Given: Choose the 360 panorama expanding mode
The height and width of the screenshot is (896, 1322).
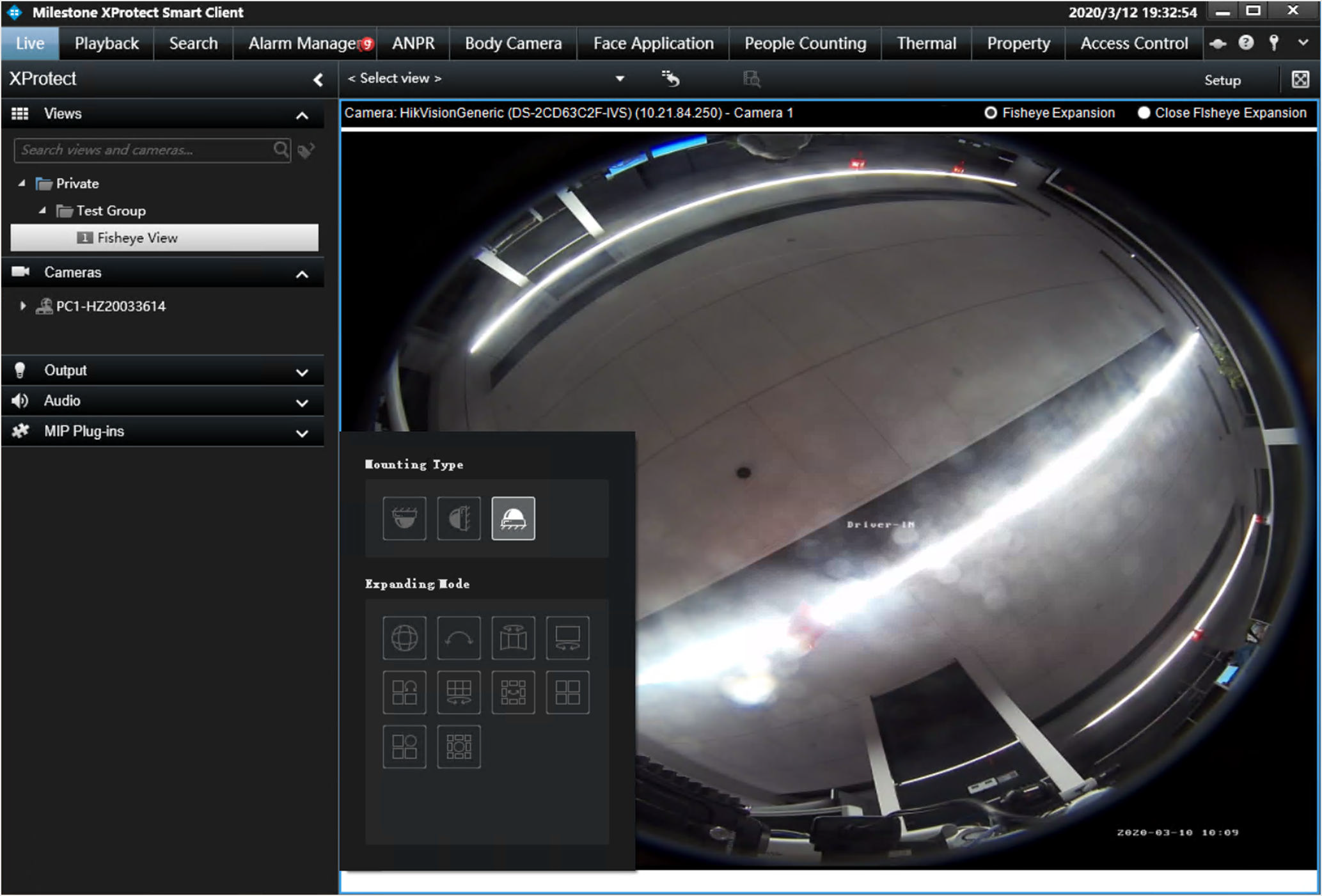Looking at the screenshot, I should pyautogui.click(x=513, y=638).
